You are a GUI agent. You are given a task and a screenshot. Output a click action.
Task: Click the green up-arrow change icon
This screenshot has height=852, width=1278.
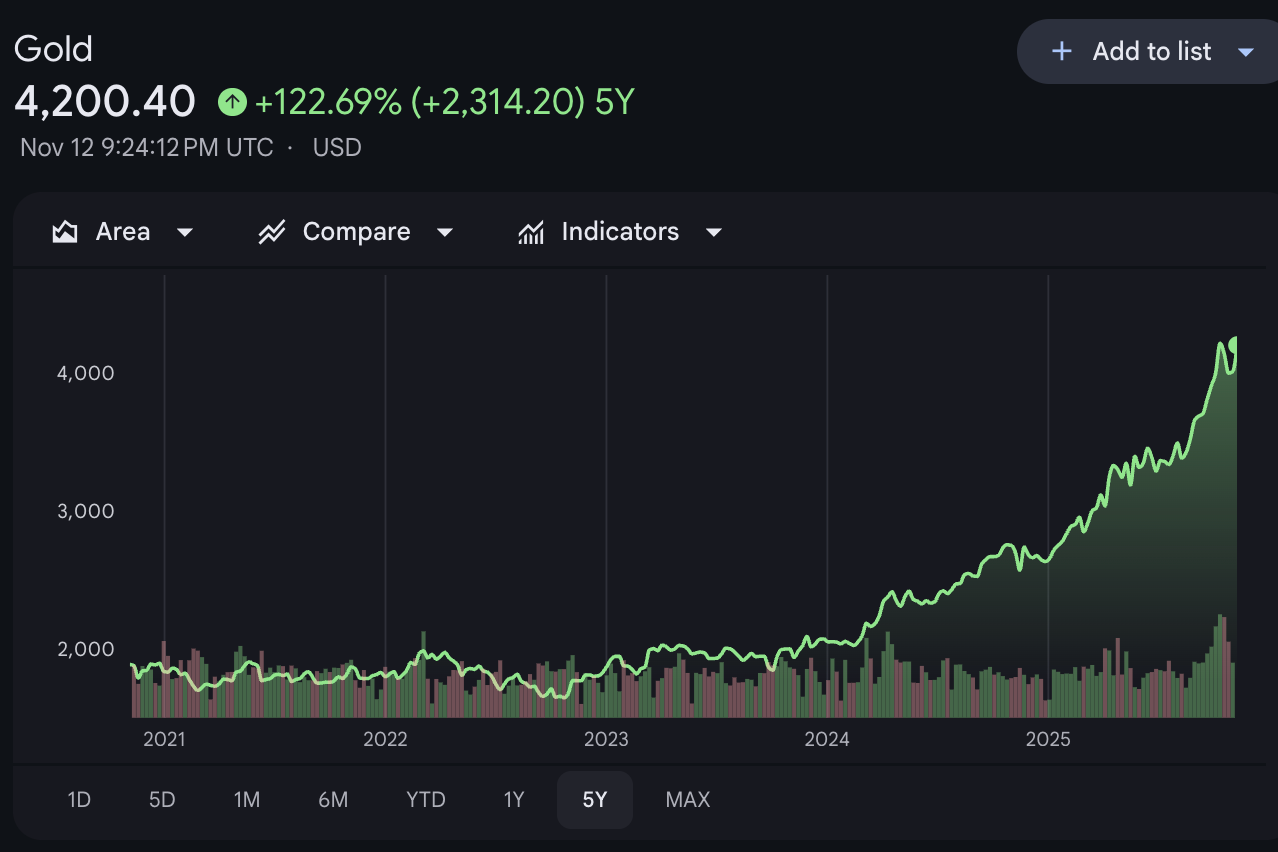tap(232, 101)
